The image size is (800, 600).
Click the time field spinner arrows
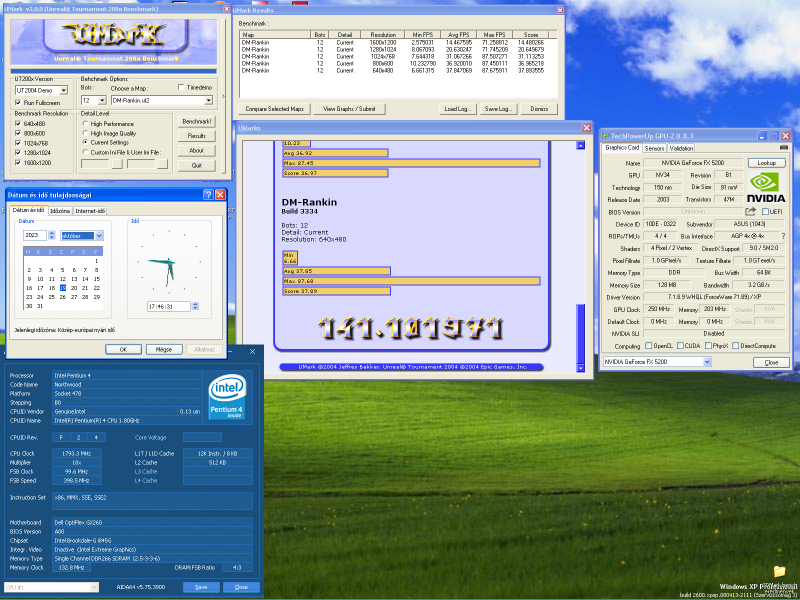click(x=195, y=306)
